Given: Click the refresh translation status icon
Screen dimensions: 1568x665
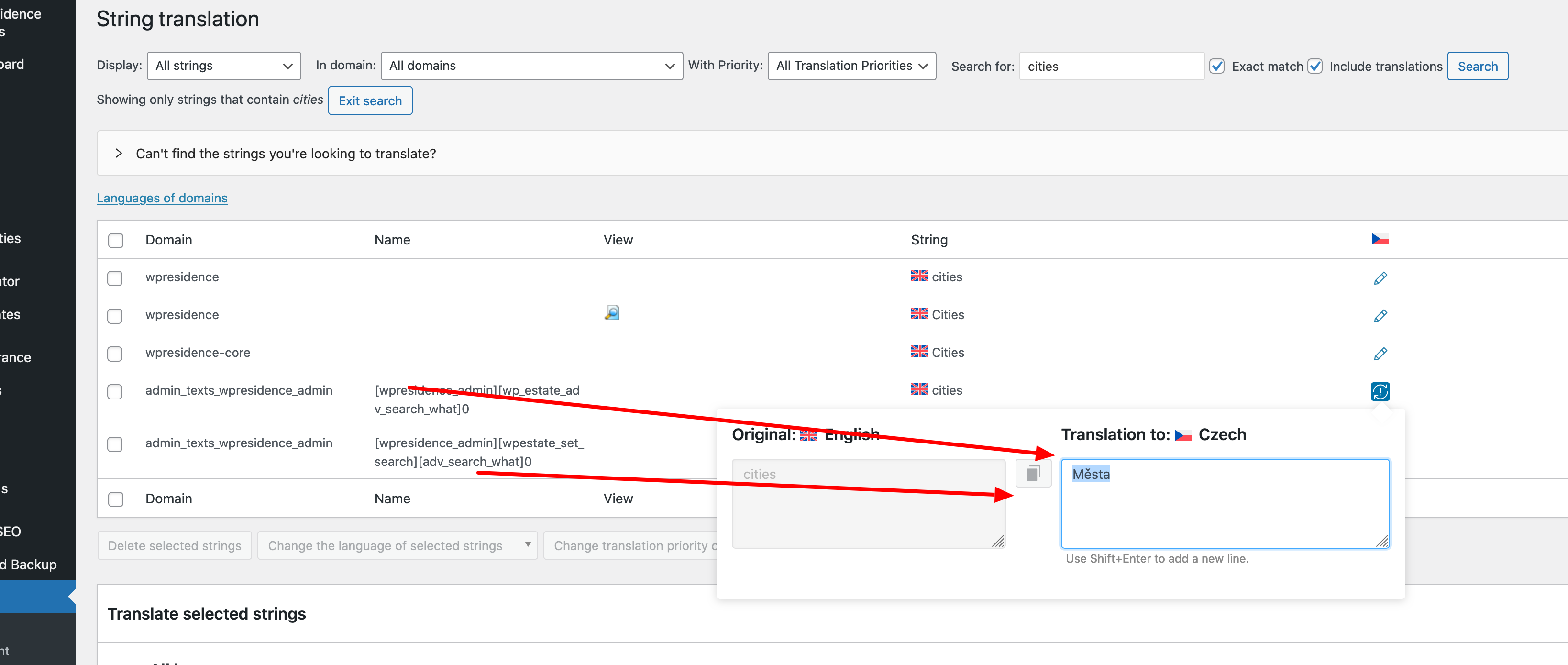Looking at the screenshot, I should (1380, 391).
